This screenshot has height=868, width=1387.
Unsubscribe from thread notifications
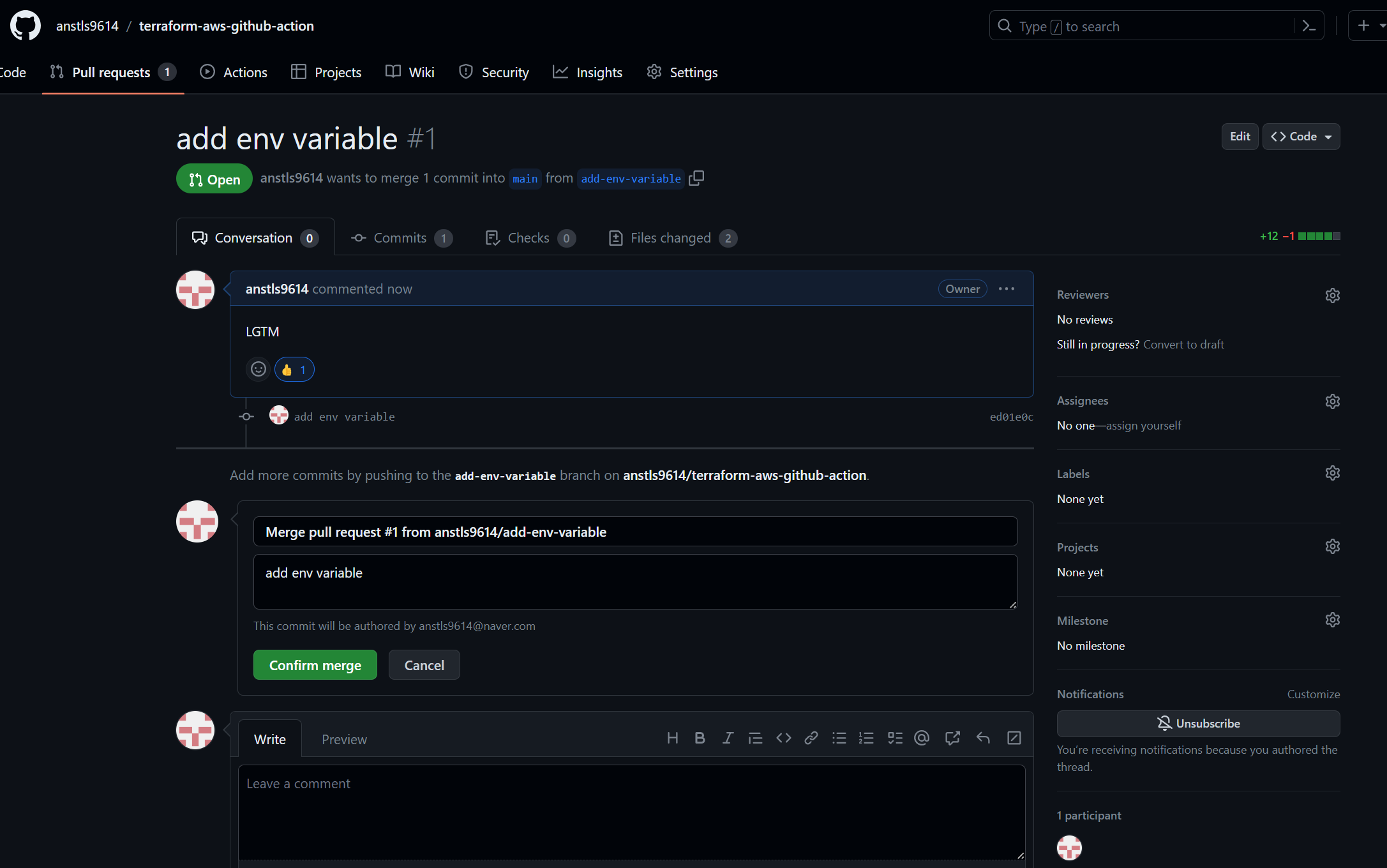[1198, 723]
